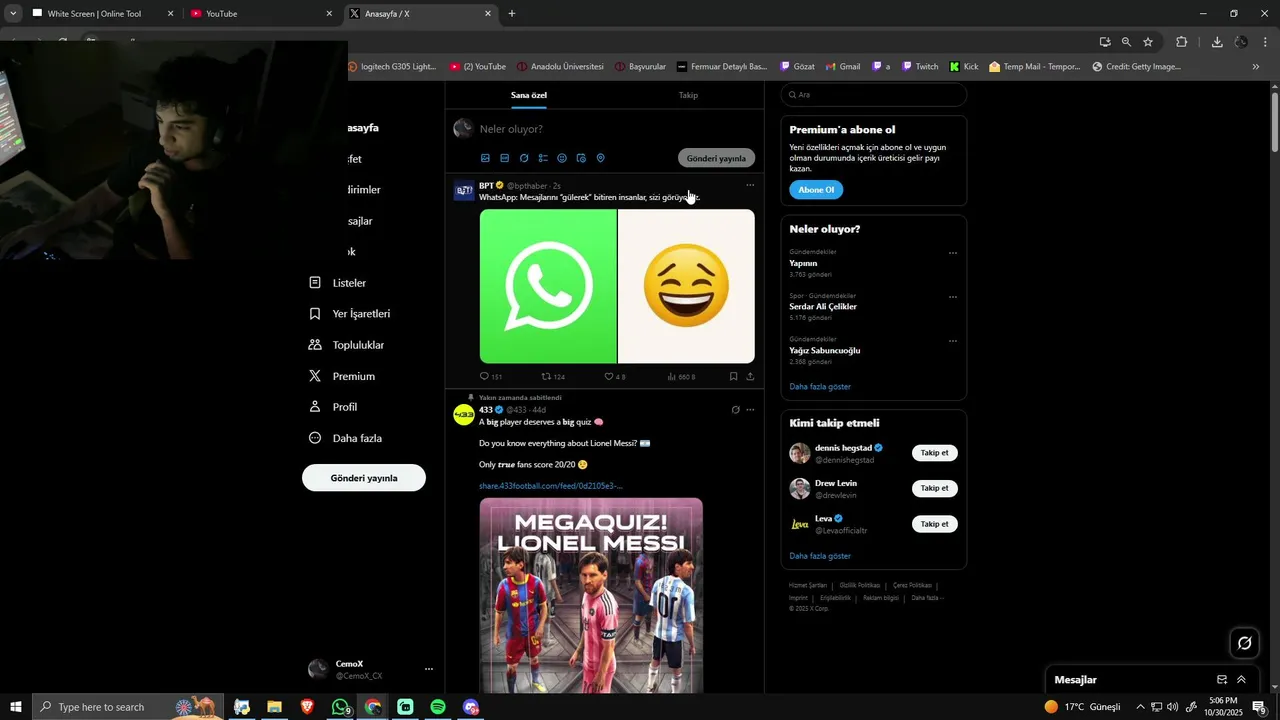1280x720 pixels.
Task: Click sidebar Gönderi yayınla button
Action: pyautogui.click(x=364, y=478)
